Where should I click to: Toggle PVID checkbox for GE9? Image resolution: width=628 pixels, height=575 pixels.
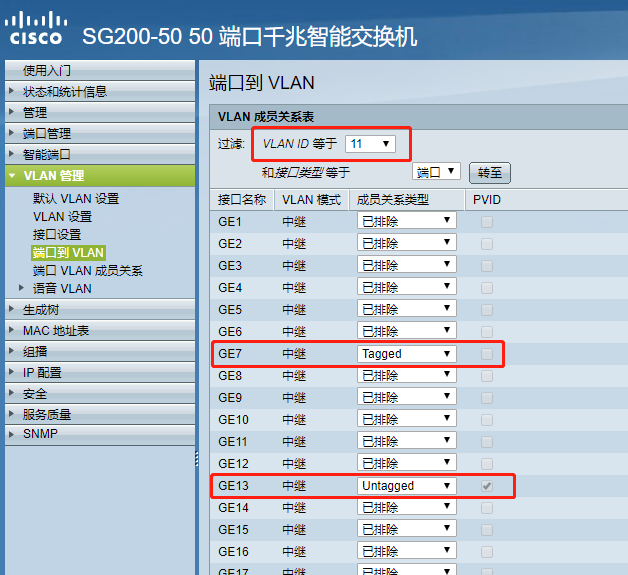point(487,398)
